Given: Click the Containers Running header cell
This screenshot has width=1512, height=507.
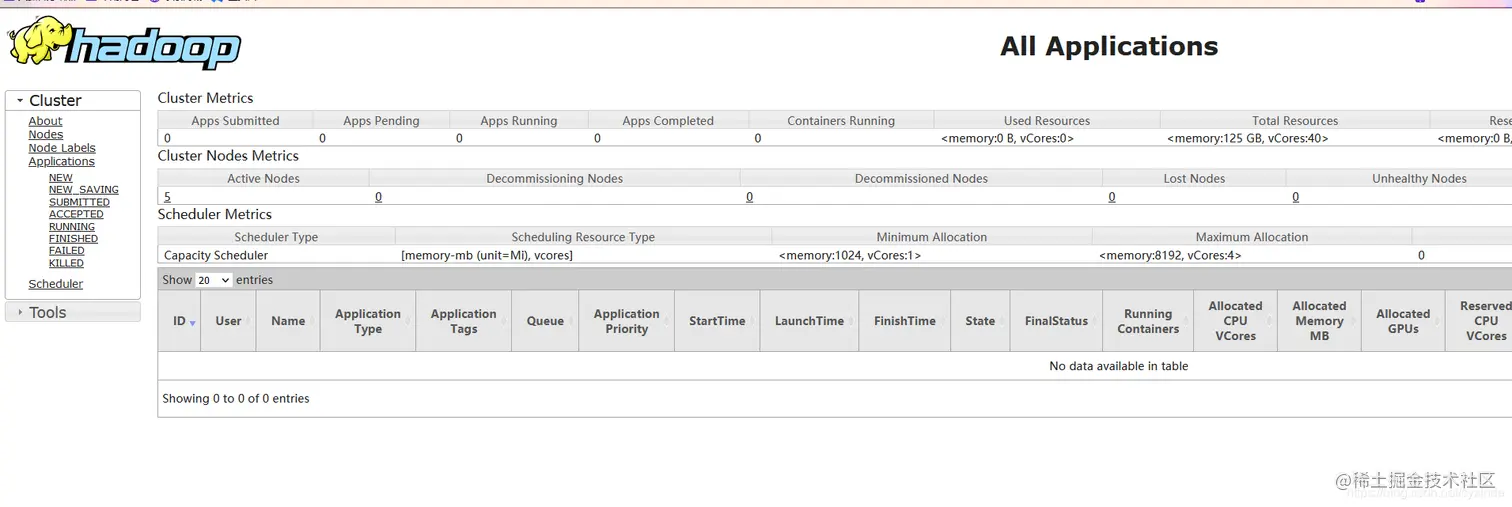Looking at the screenshot, I should (x=841, y=121).
